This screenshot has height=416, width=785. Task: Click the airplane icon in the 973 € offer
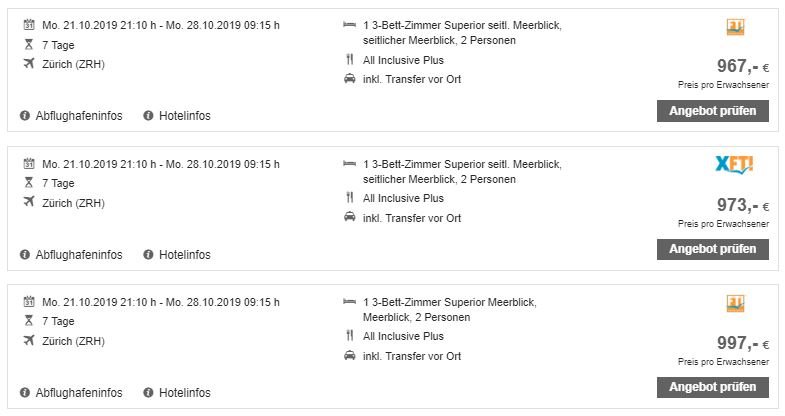coord(27,203)
